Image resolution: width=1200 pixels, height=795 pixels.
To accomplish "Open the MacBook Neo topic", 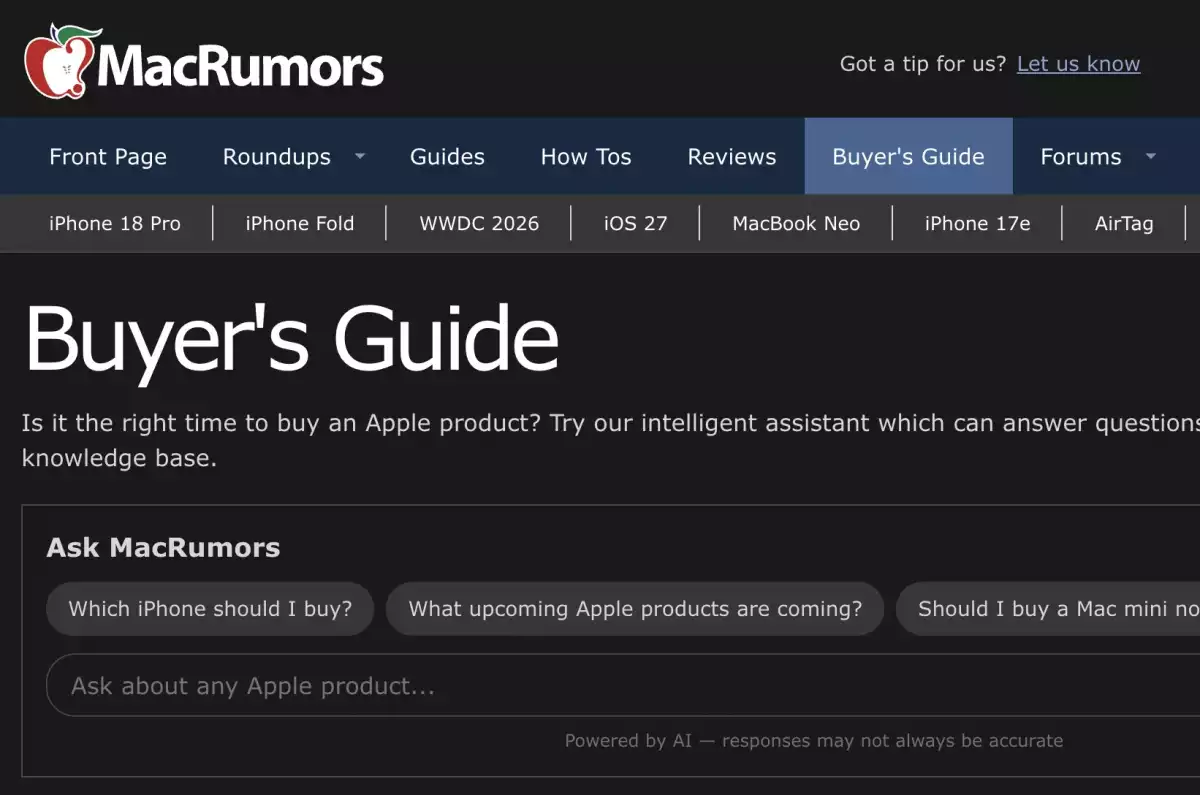I will [x=796, y=224].
